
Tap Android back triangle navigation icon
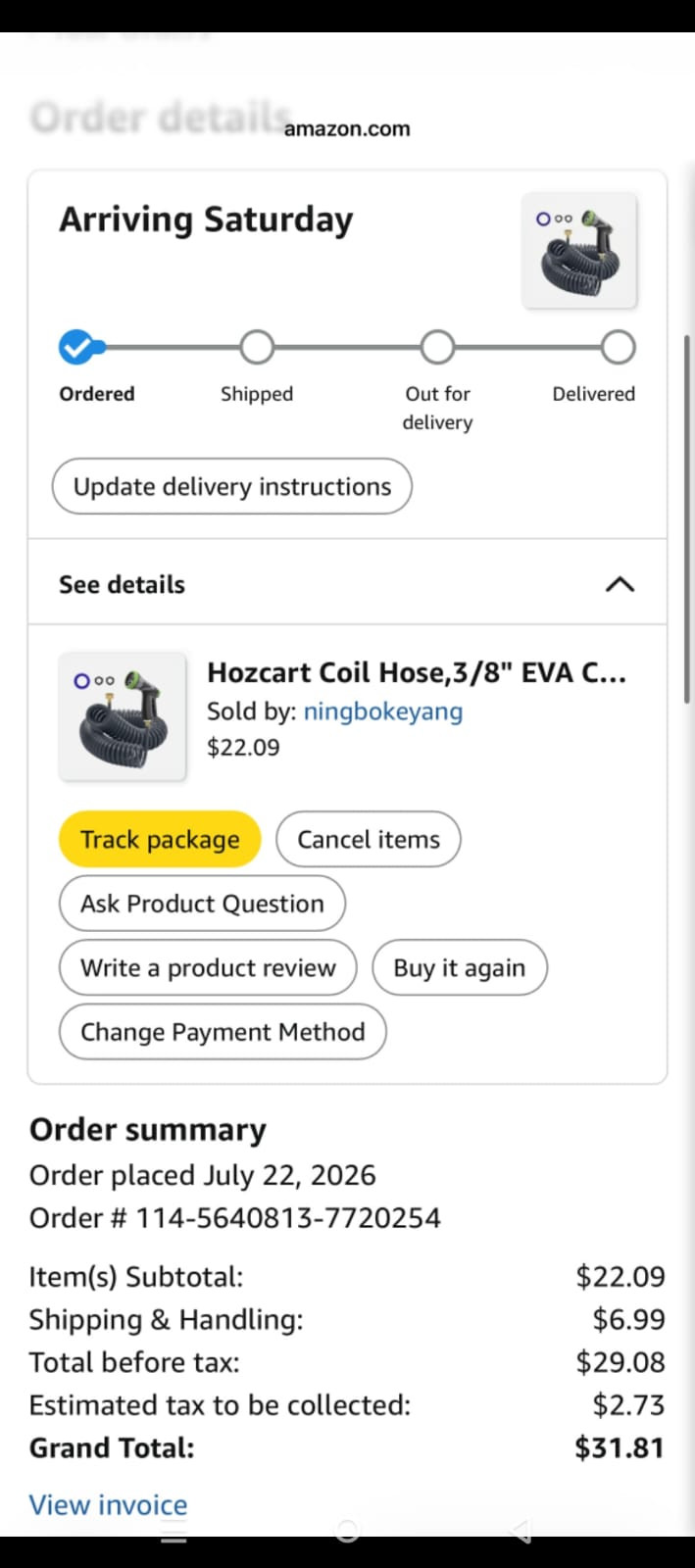click(x=521, y=1530)
